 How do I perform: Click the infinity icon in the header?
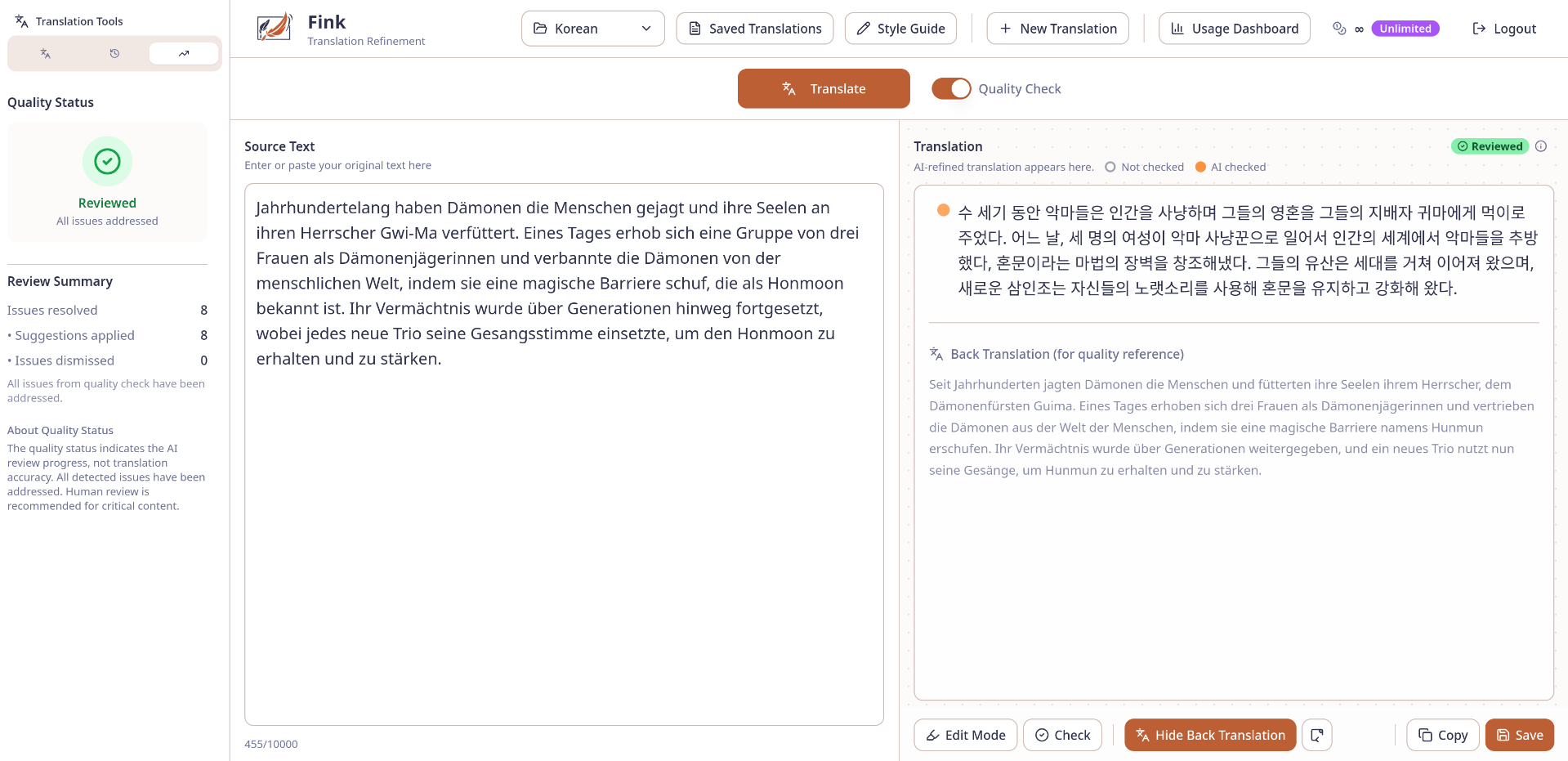(x=1359, y=29)
